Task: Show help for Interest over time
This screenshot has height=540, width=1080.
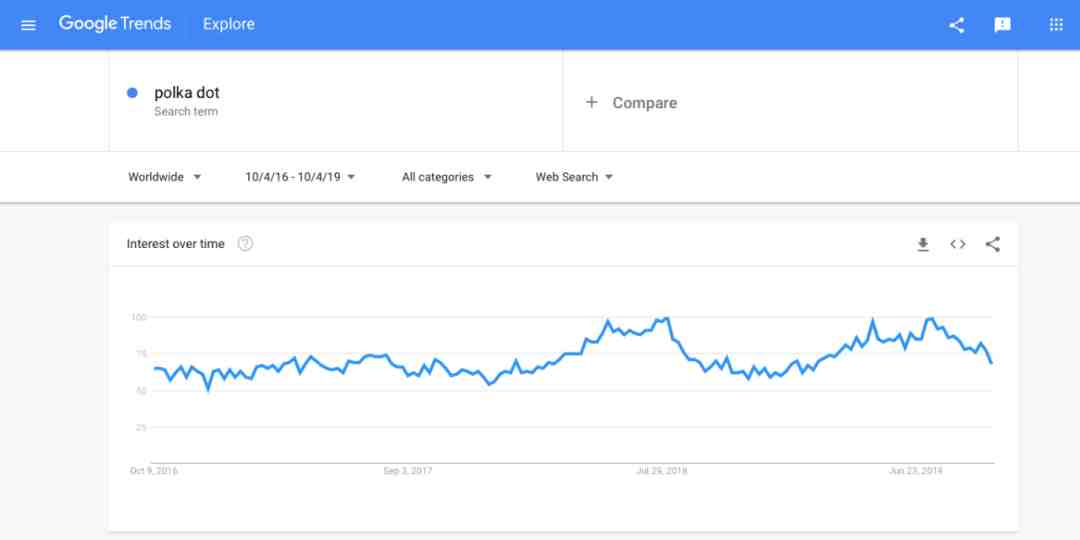Action: 245,244
